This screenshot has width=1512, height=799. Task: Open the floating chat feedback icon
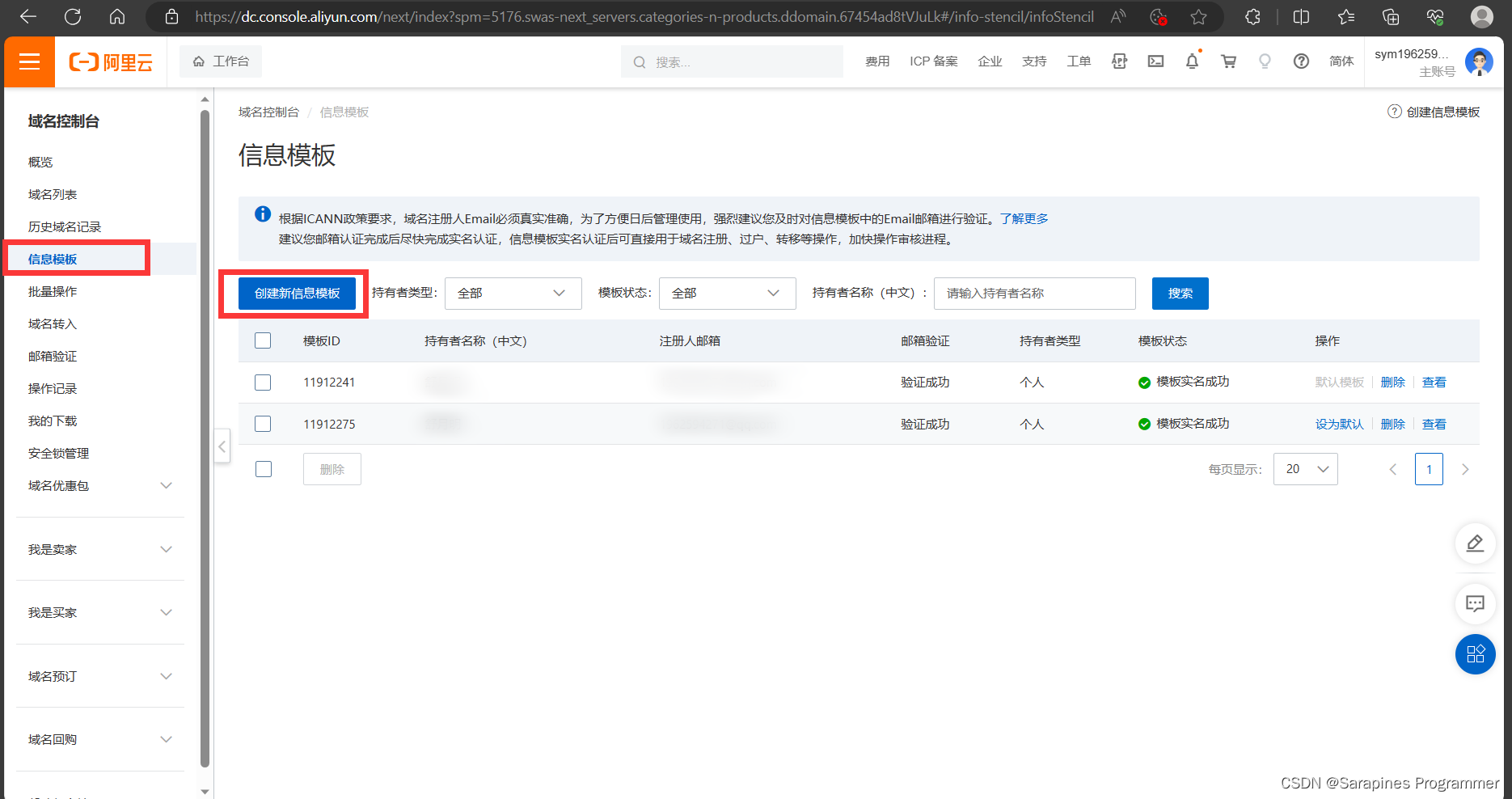click(1475, 603)
